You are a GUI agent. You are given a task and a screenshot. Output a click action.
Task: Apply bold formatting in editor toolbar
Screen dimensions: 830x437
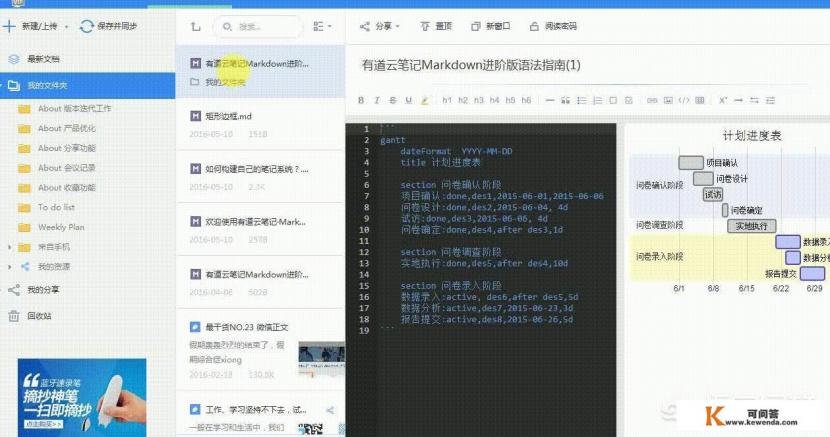tap(361, 100)
